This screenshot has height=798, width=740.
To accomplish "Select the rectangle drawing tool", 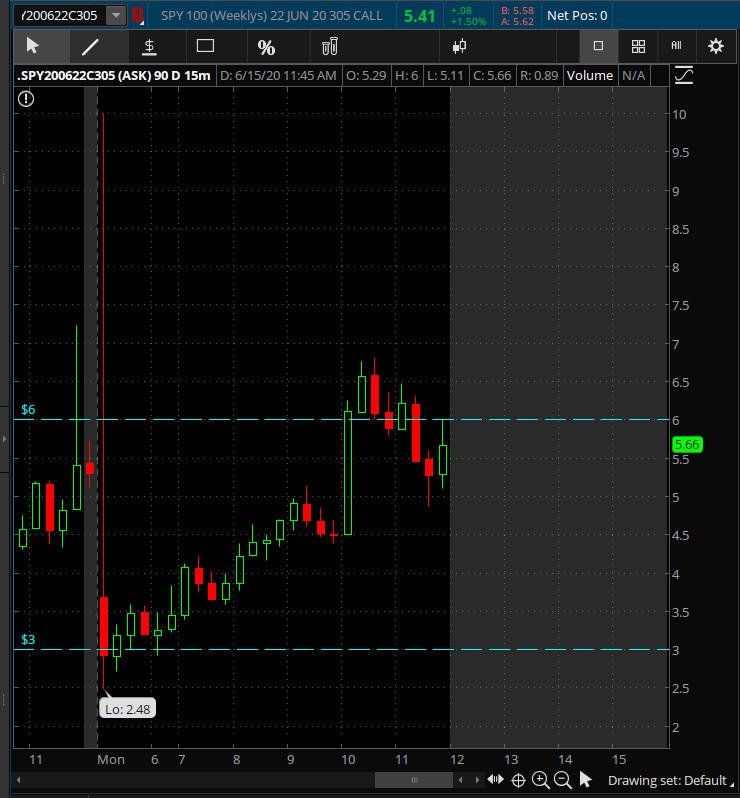I will click(206, 46).
